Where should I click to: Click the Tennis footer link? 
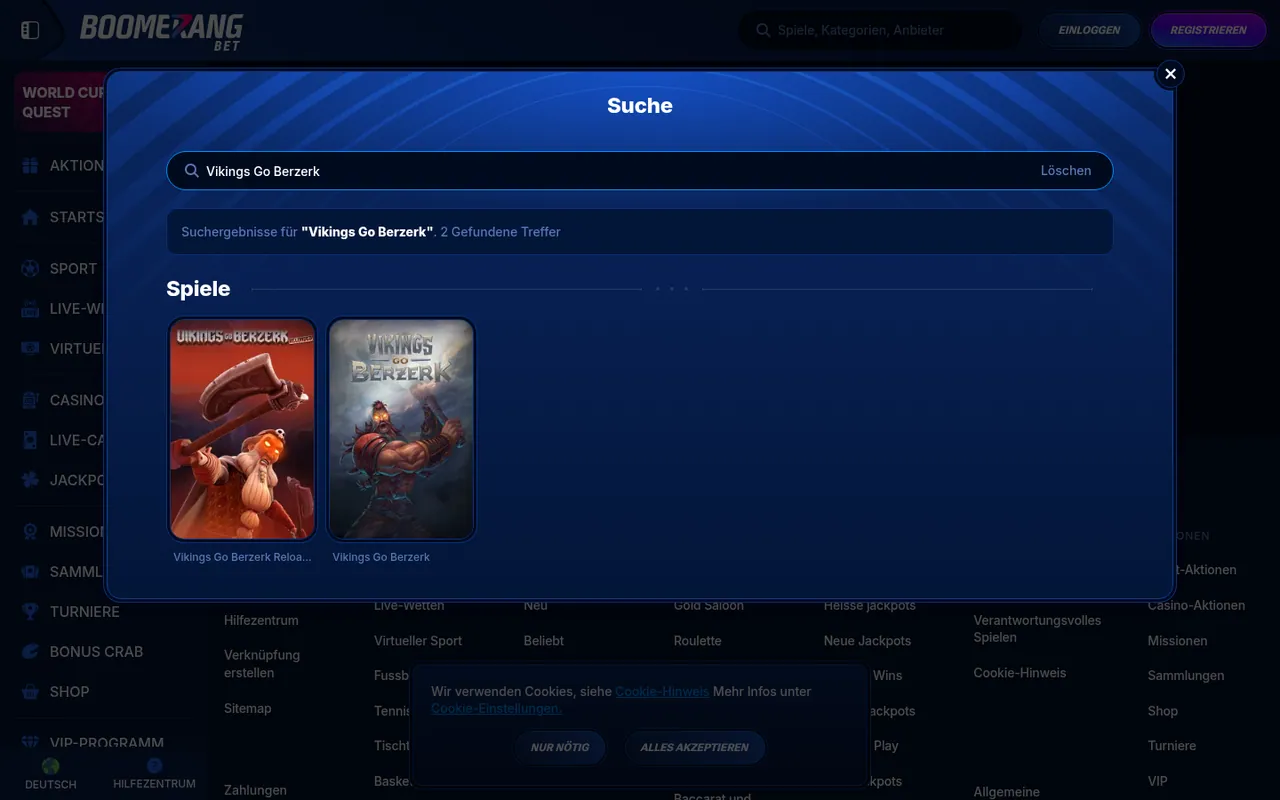tap(392, 711)
